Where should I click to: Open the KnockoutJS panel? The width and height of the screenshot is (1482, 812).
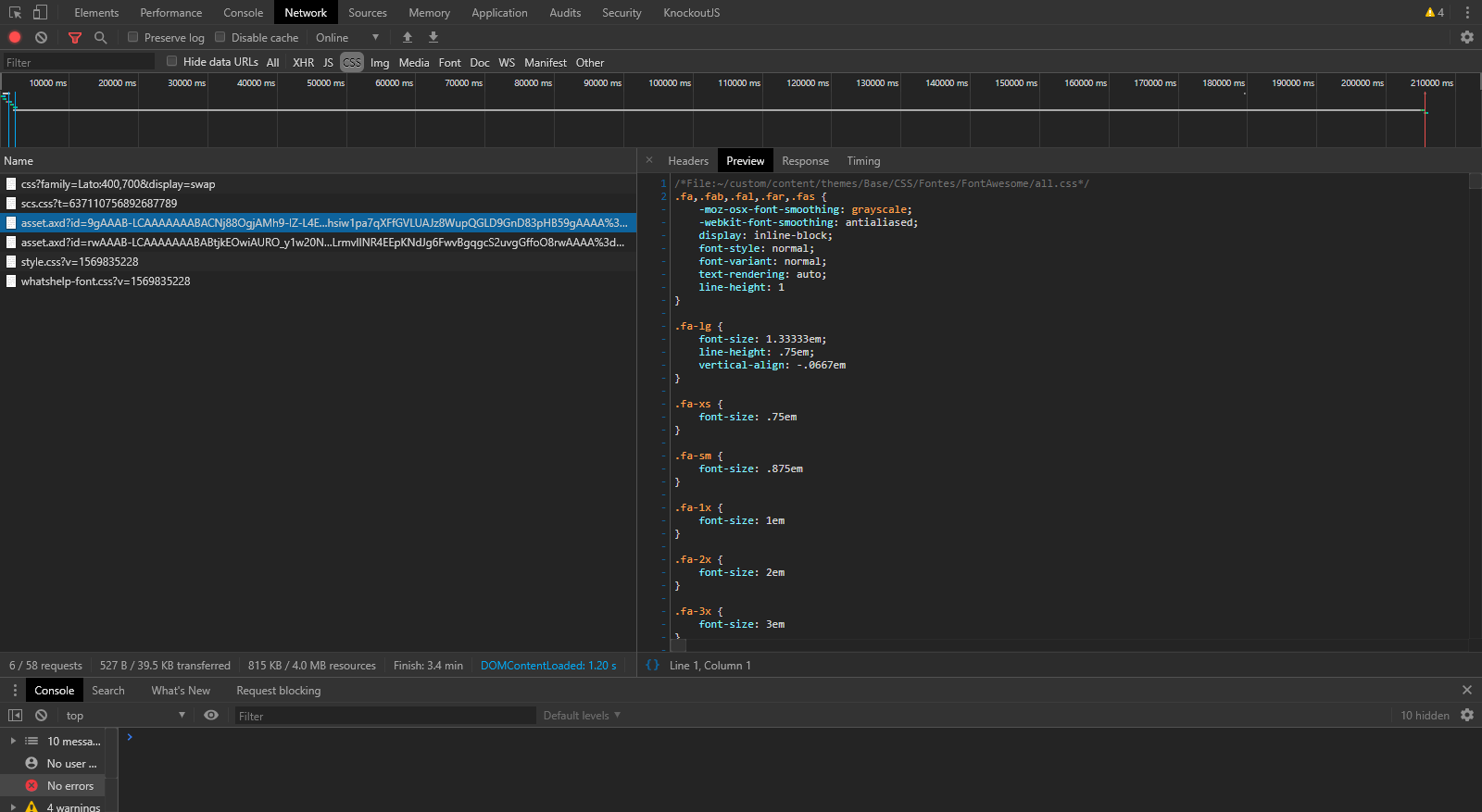[x=691, y=12]
